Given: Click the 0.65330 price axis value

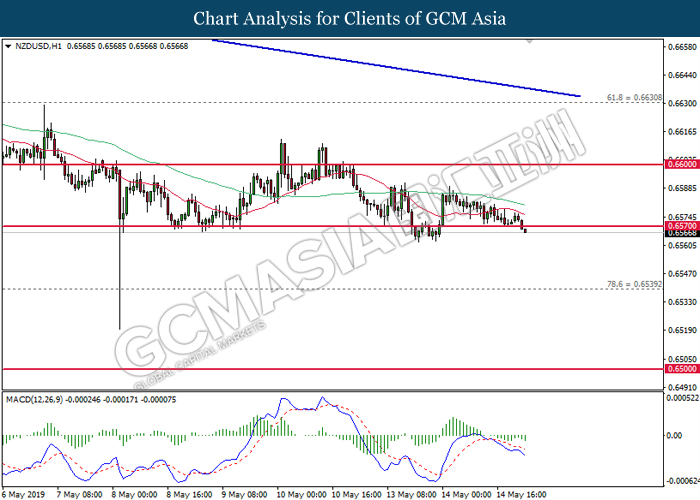Looking at the screenshot, I should (682, 302).
